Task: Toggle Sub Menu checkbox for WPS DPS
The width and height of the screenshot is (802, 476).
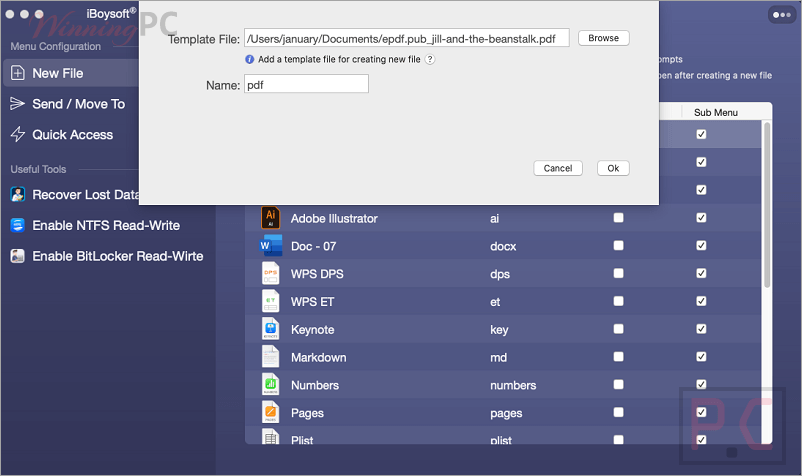Action: 701,273
